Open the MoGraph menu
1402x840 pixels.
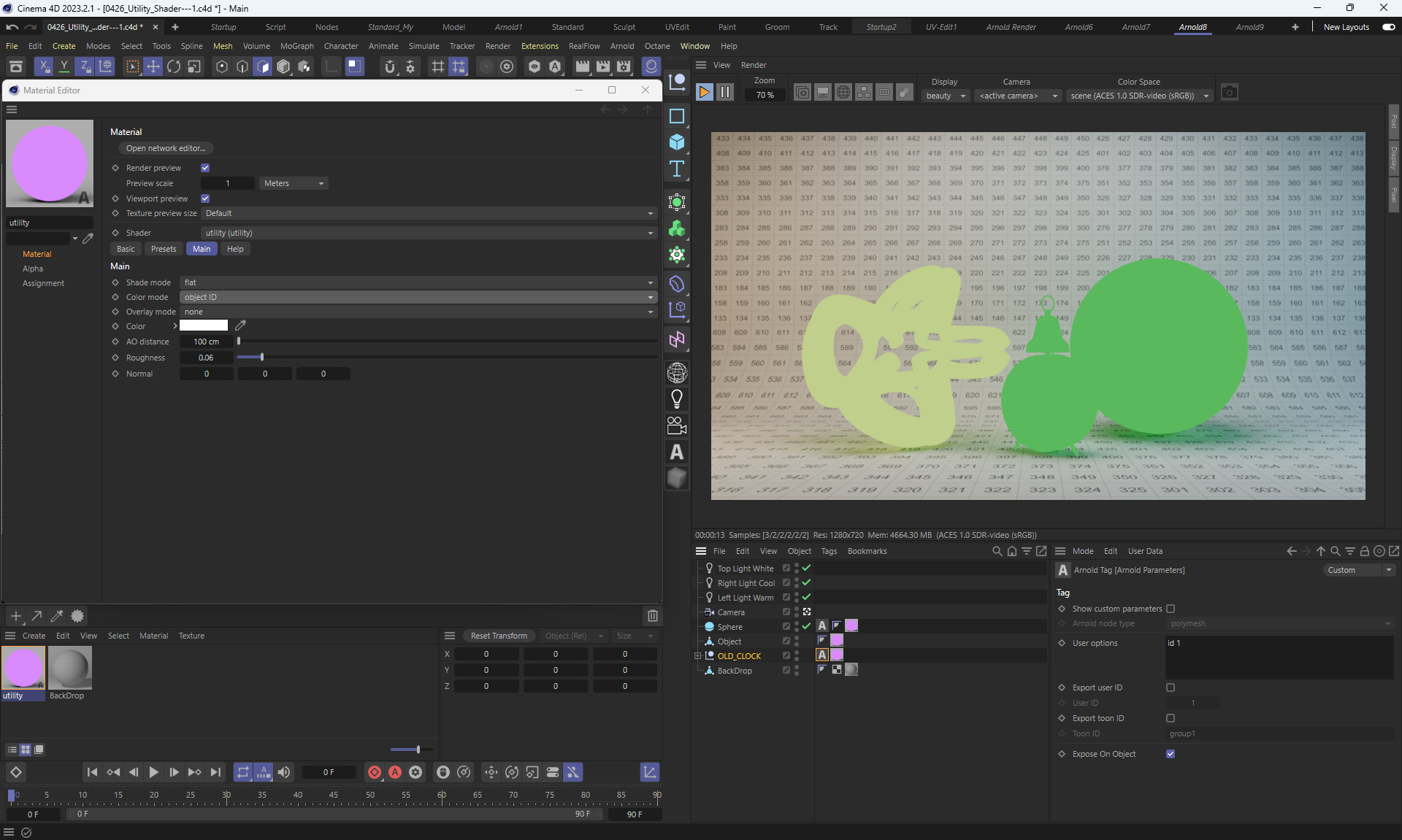click(x=296, y=46)
